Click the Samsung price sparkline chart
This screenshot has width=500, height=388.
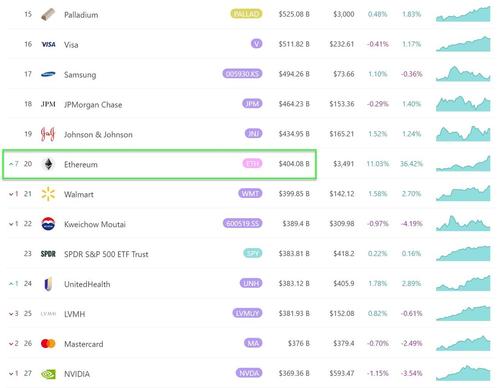click(463, 74)
